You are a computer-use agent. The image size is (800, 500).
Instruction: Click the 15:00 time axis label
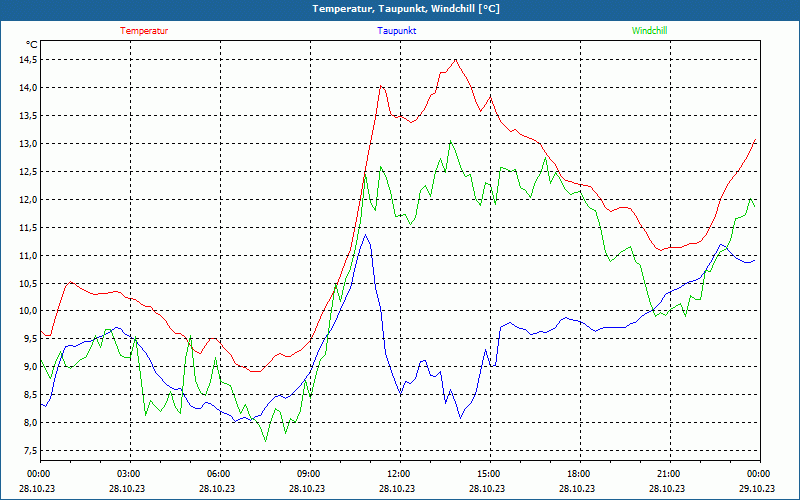click(x=488, y=474)
